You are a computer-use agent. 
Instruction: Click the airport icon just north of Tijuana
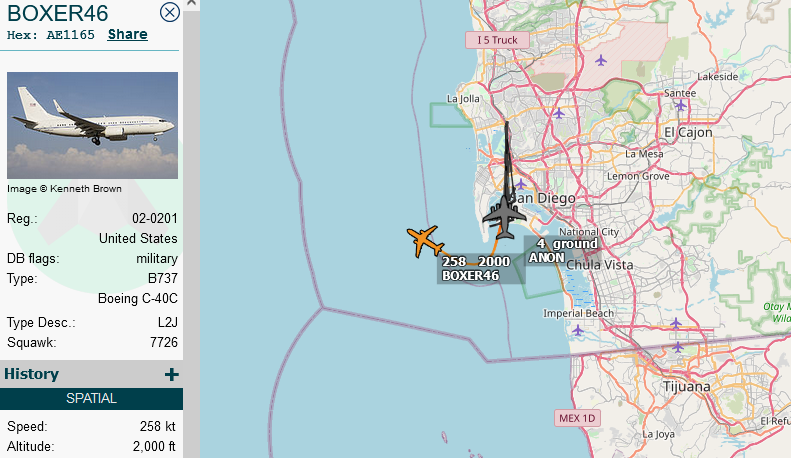(x=678, y=347)
